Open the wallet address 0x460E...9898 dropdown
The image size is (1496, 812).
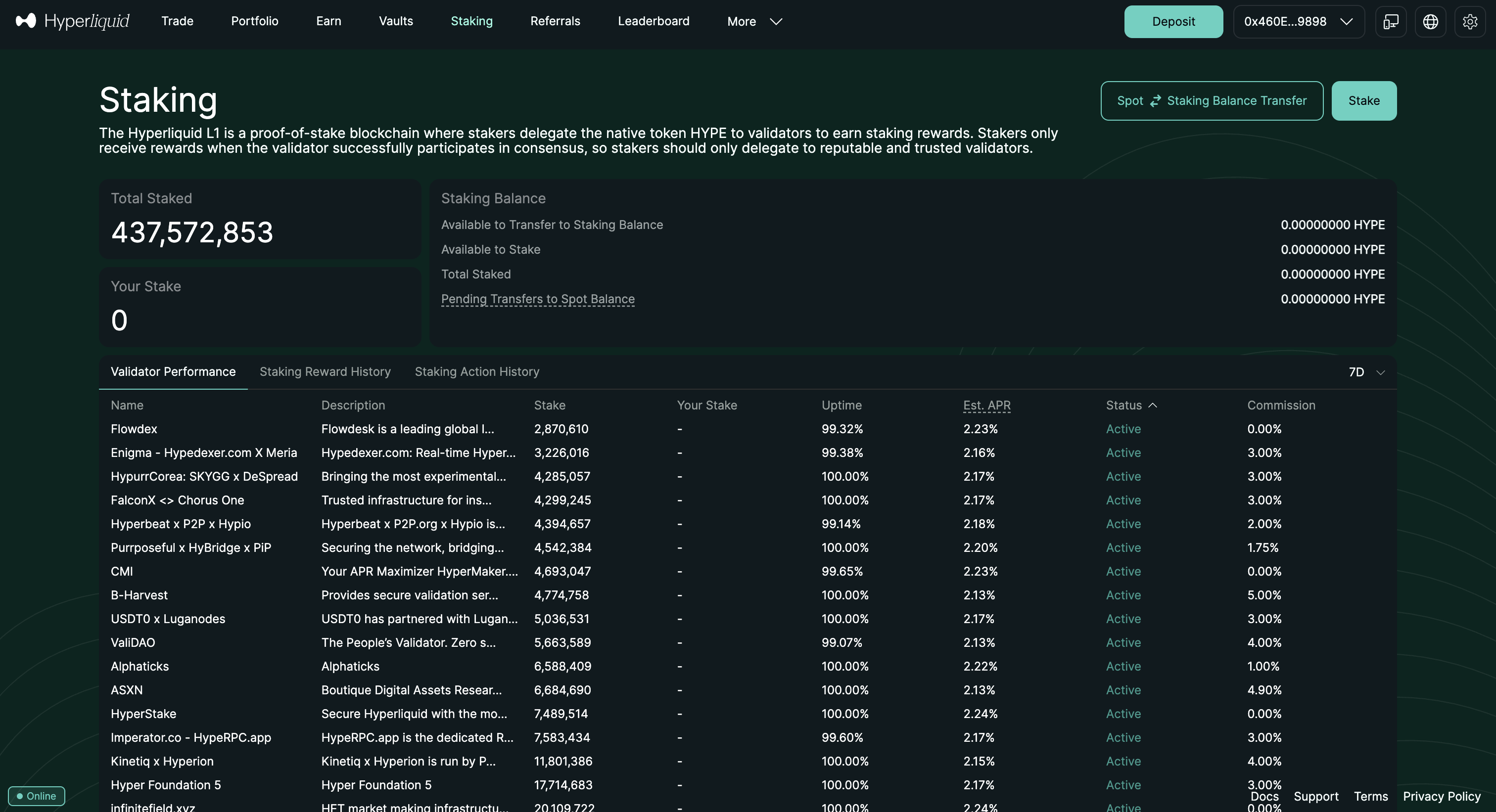point(1299,21)
